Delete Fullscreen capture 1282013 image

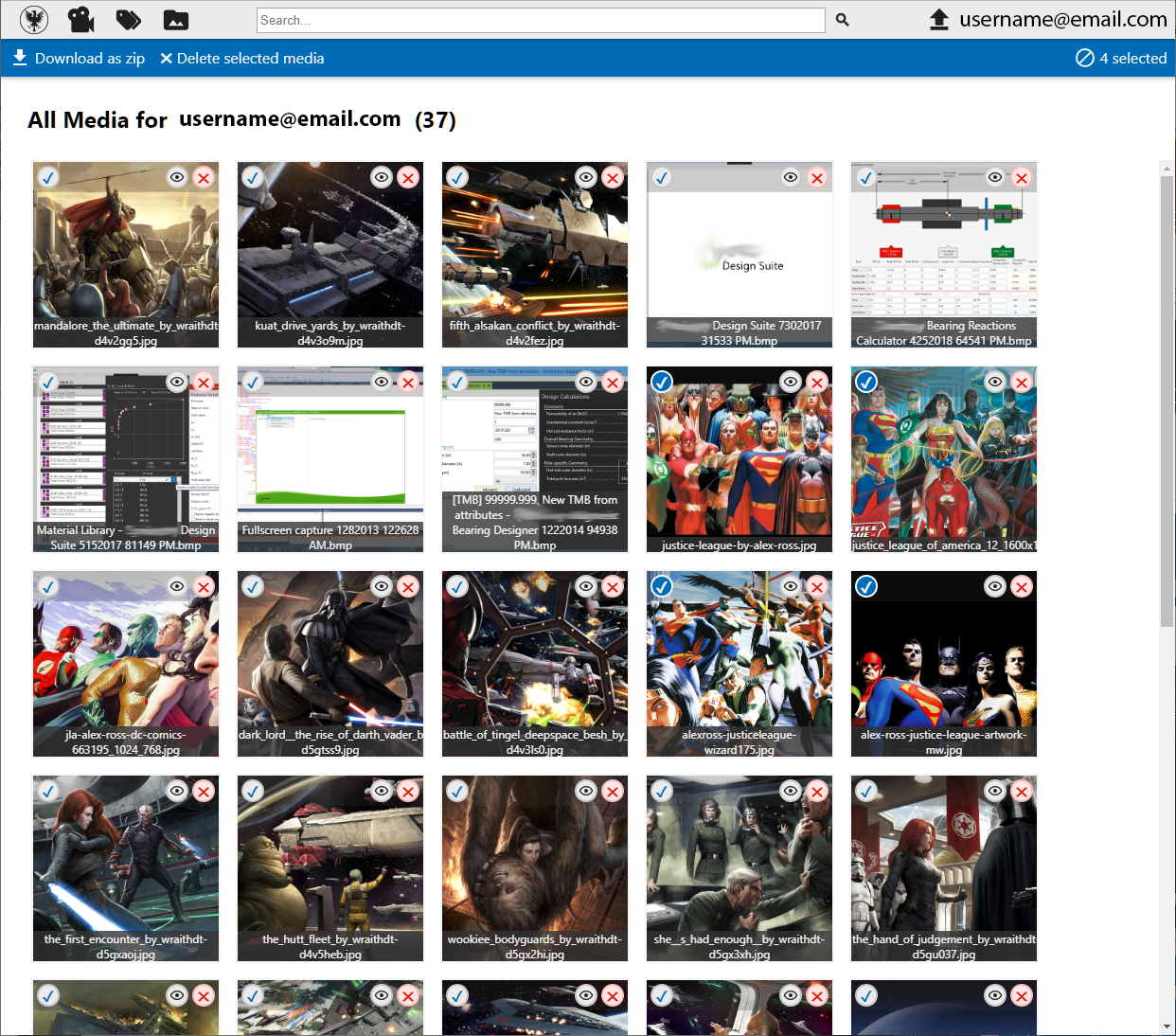click(408, 383)
